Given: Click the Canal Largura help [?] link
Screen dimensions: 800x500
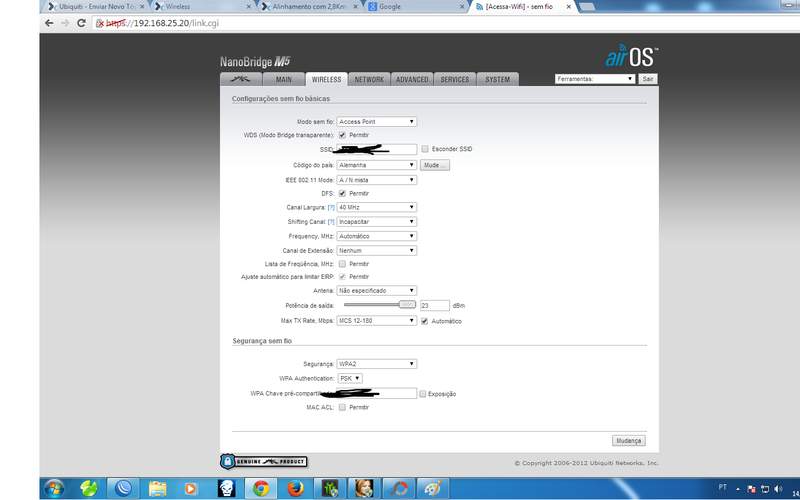Looking at the screenshot, I should [x=331, y=208].
